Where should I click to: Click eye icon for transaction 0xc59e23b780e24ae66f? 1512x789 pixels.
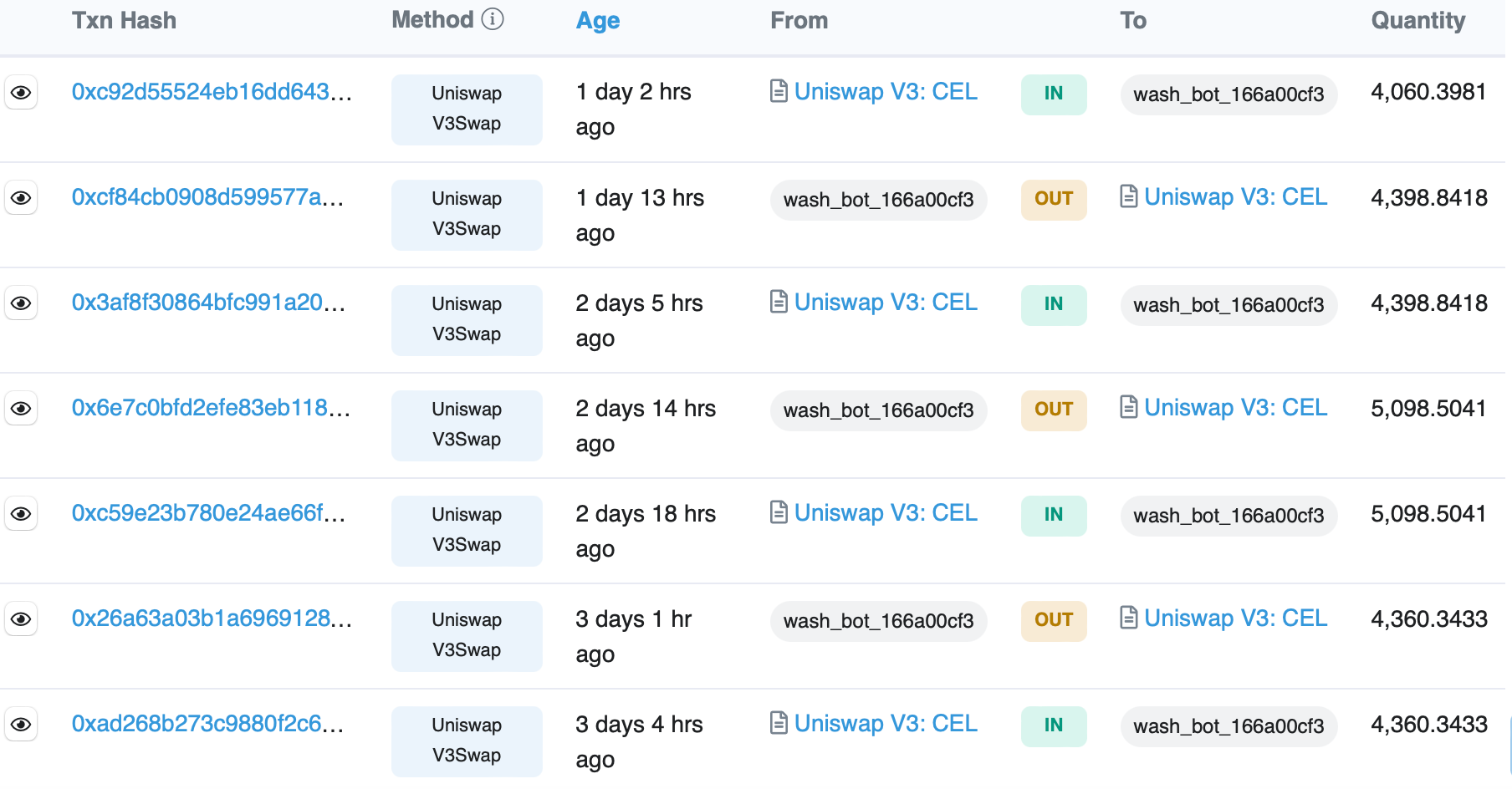21,514
